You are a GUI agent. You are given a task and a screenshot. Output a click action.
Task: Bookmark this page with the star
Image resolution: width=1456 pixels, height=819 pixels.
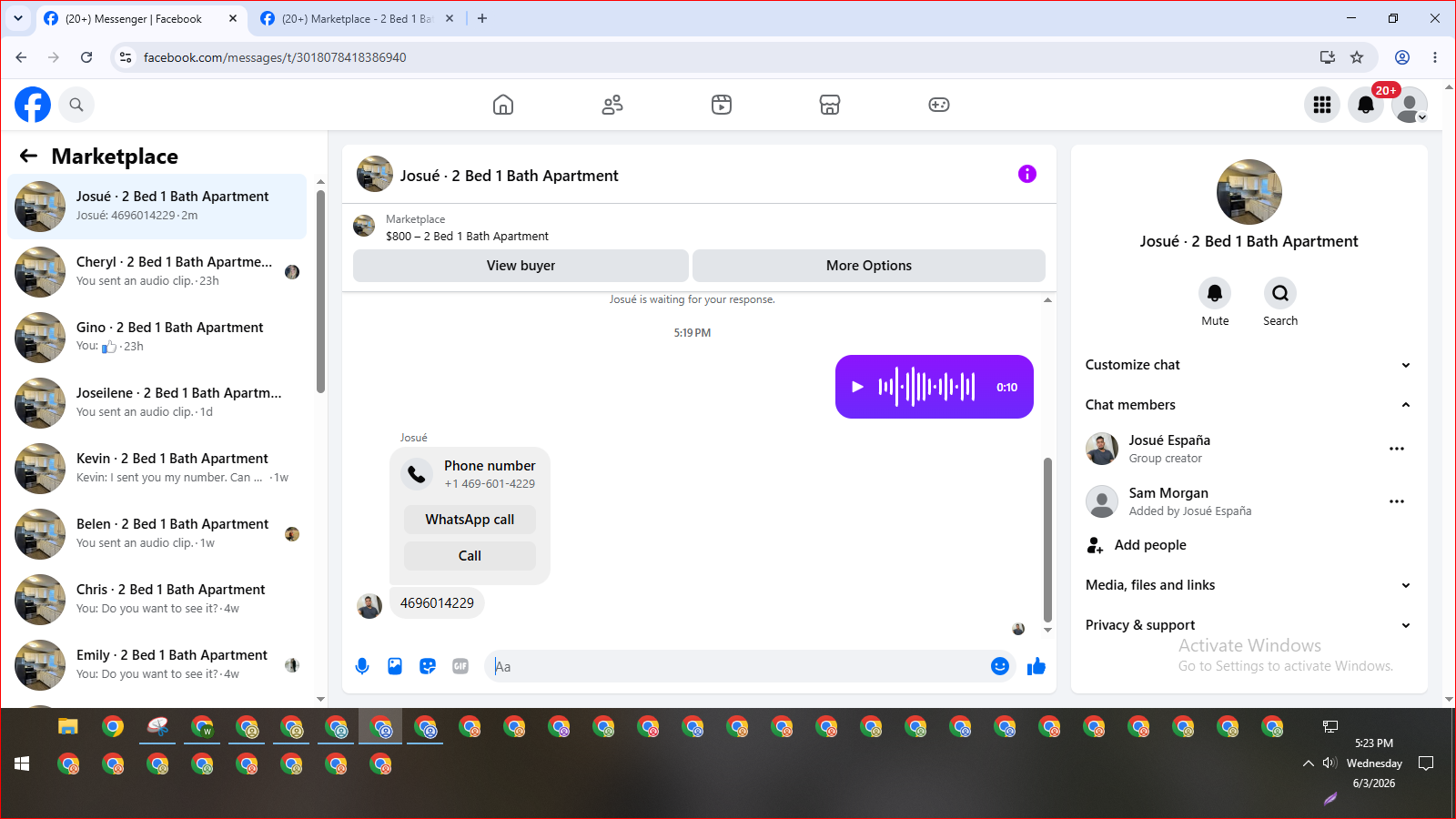1357,57
